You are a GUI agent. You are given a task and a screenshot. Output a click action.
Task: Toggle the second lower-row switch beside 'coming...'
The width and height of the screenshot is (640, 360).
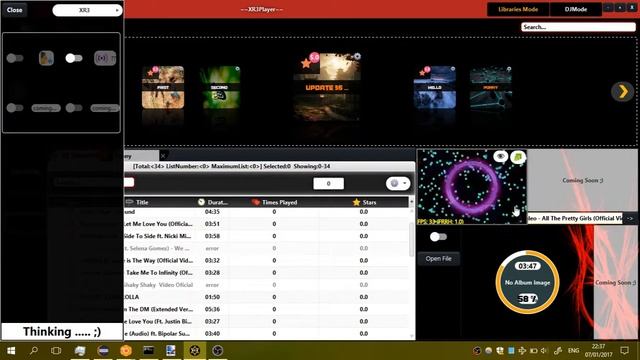pos(74,108)
